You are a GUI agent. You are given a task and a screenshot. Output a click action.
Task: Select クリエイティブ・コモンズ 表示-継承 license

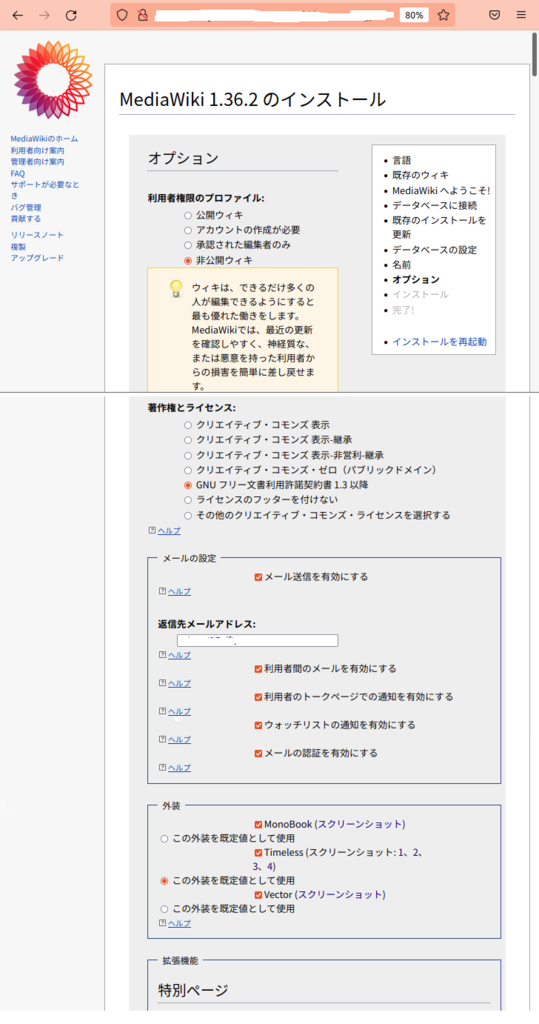pyautogui.click(x=188, y=440)
